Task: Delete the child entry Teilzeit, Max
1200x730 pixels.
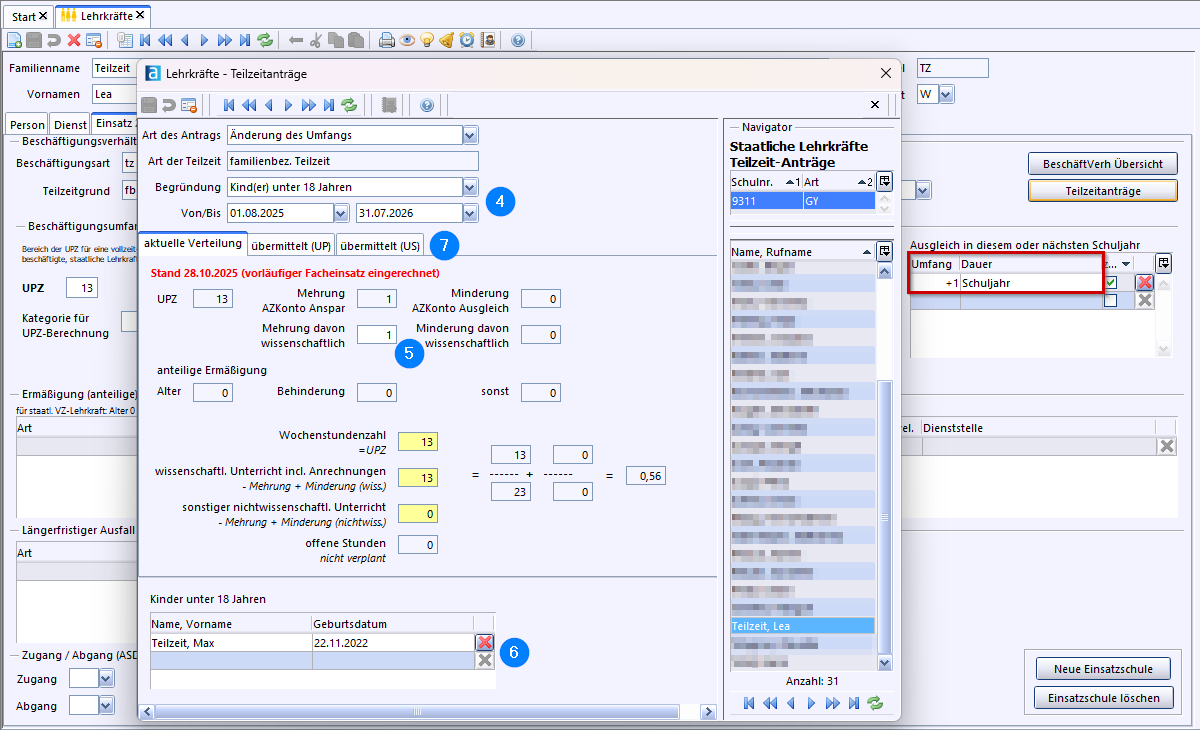Action: pyautogui.click(x=485, y=643)
